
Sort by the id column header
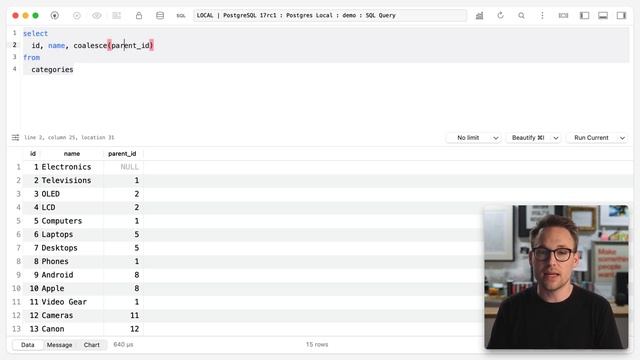[x=33, y=154]
